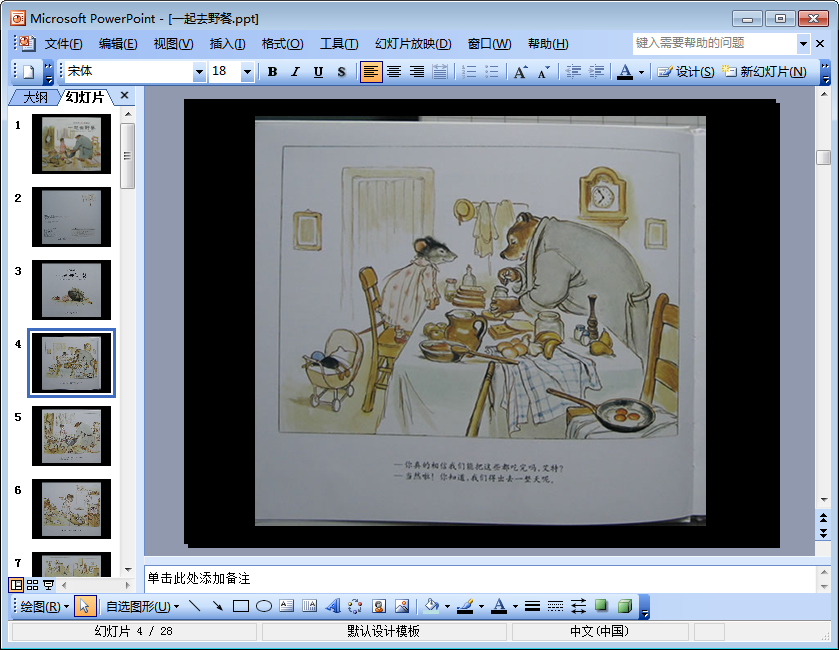
Task: Expand the help question dropdown
Action: tap(803, 43)
